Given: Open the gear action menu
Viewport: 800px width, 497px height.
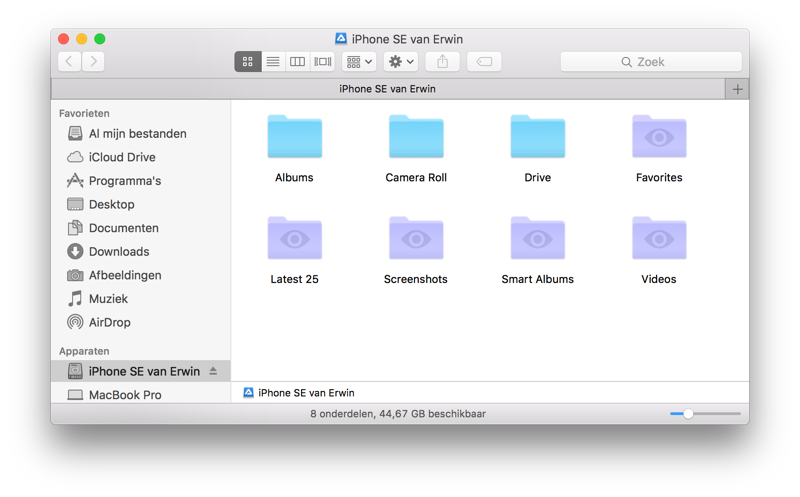Looking at the screenshot, I should (x=401, y=62).
